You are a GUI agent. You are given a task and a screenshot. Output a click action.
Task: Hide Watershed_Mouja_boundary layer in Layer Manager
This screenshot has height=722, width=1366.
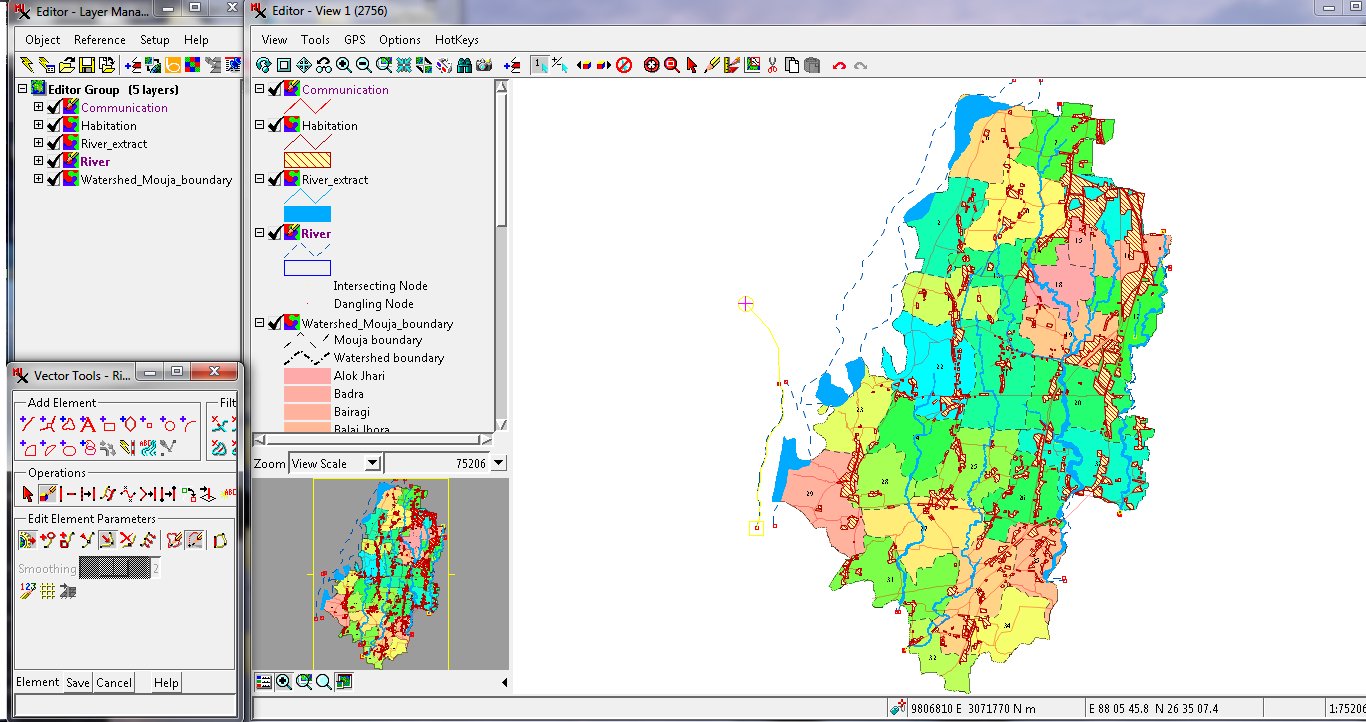(x=54, y=179)
